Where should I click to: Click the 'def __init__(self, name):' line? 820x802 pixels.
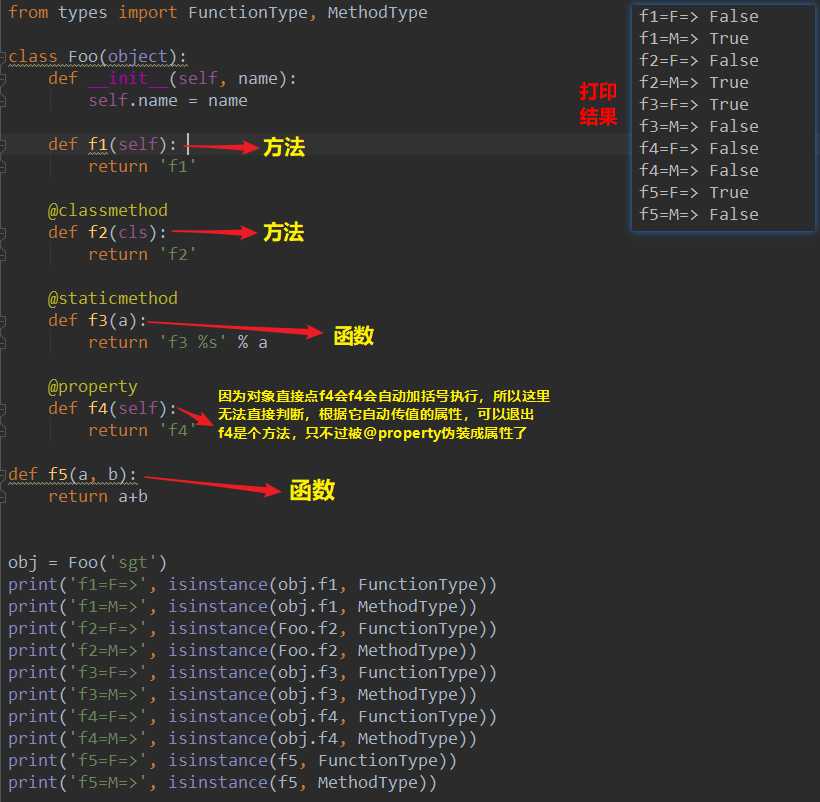[x=172, y=78]
